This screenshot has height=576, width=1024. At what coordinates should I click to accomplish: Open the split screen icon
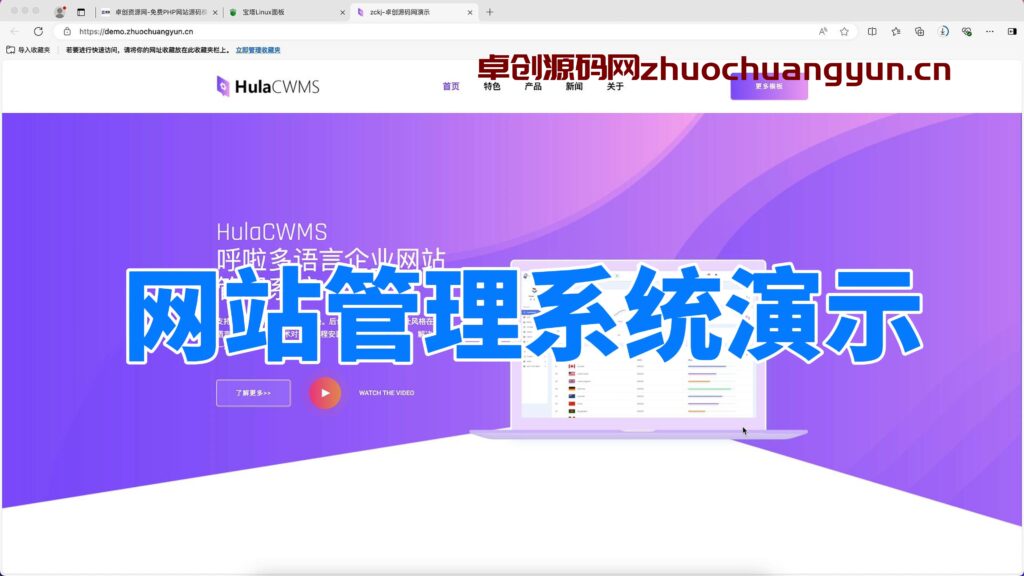pyautogui.click(x=872, y=31)
